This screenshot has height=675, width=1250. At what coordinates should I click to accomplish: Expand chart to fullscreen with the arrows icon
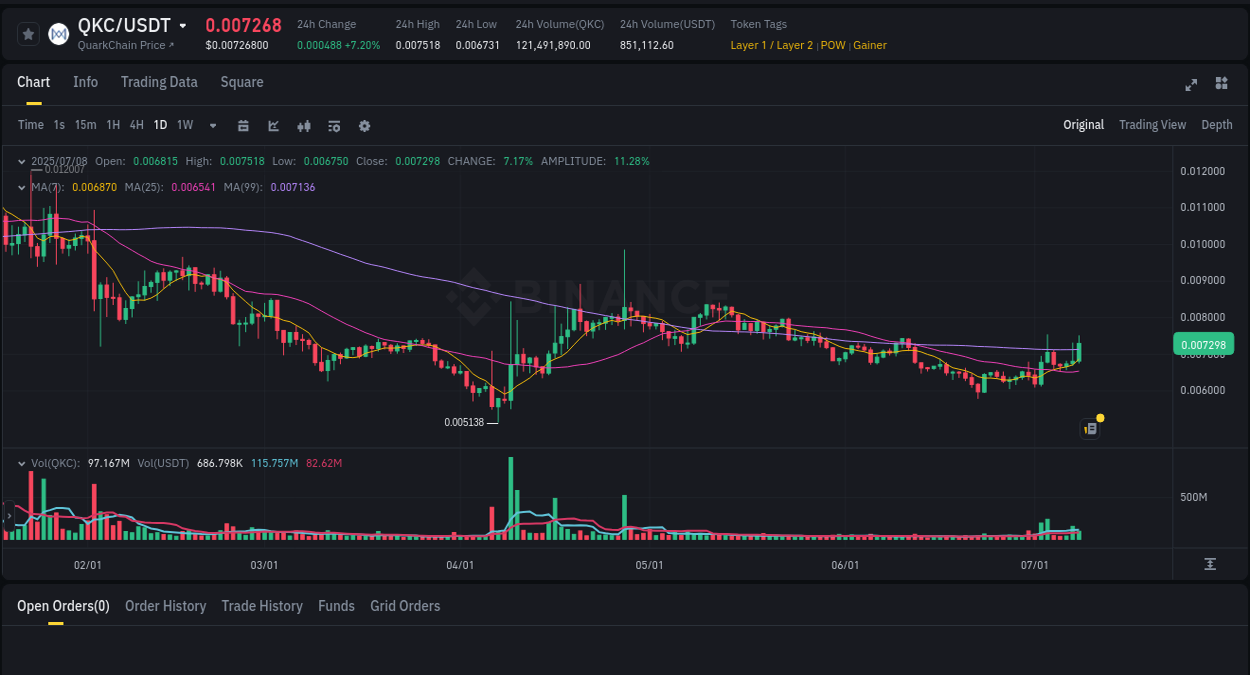(x=1191, y=85)
